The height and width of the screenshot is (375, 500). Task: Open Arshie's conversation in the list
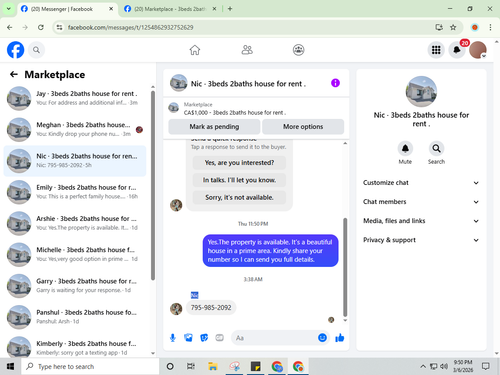pos(75,223)
